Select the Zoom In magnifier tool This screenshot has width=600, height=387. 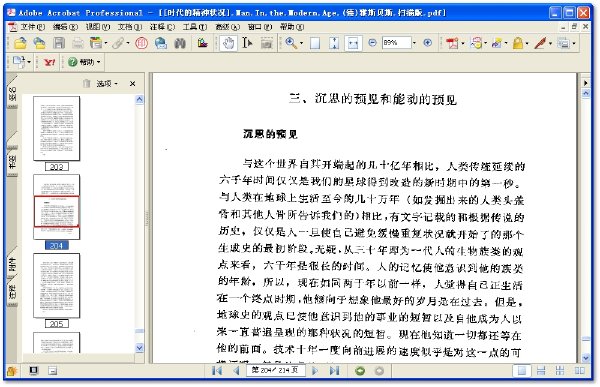(291, 43)
